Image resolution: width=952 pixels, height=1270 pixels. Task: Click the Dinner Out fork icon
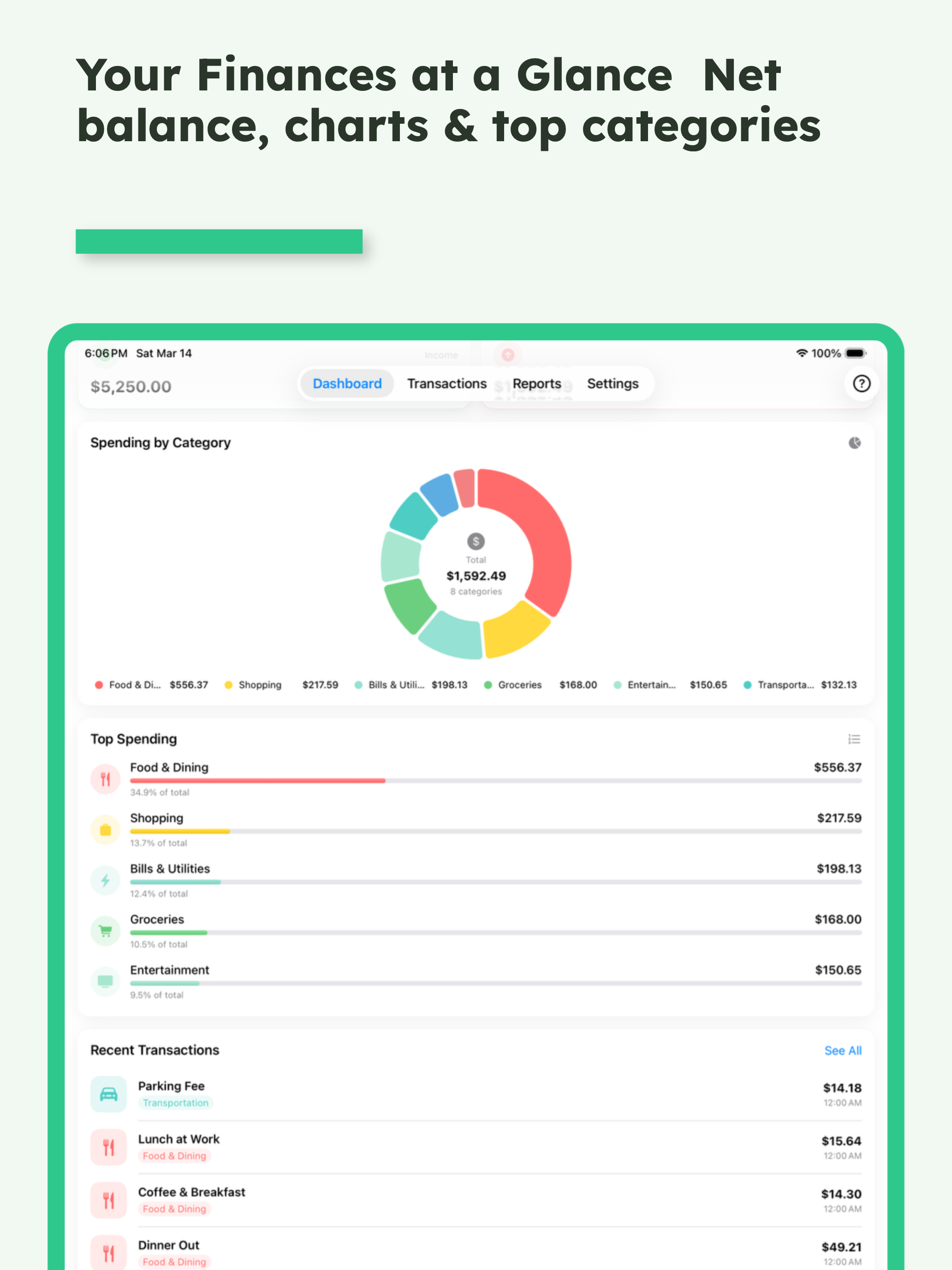coord(108,1253)
